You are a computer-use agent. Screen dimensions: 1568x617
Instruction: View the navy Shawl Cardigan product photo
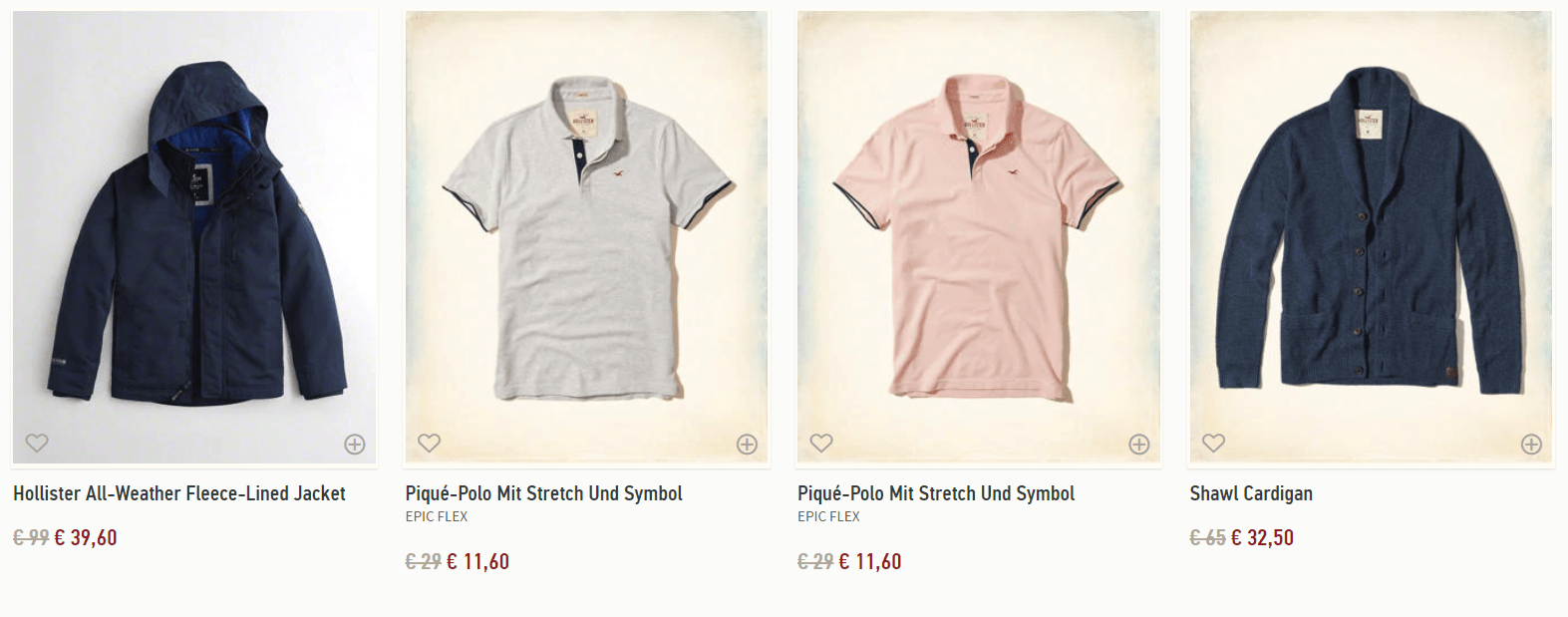tap(1371, 229)
